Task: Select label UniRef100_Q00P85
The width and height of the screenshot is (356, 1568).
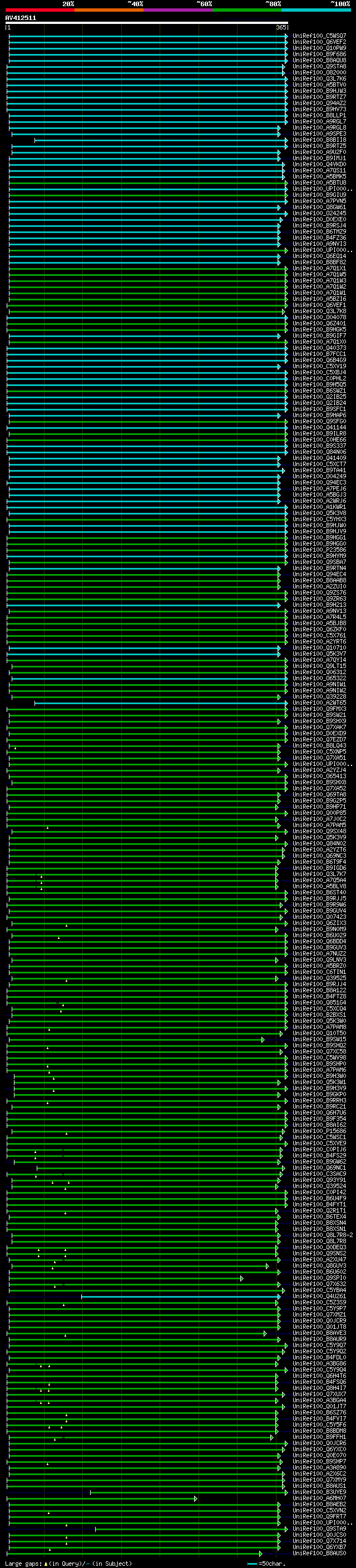Action: pyautogui.click(x=319, y=813)
